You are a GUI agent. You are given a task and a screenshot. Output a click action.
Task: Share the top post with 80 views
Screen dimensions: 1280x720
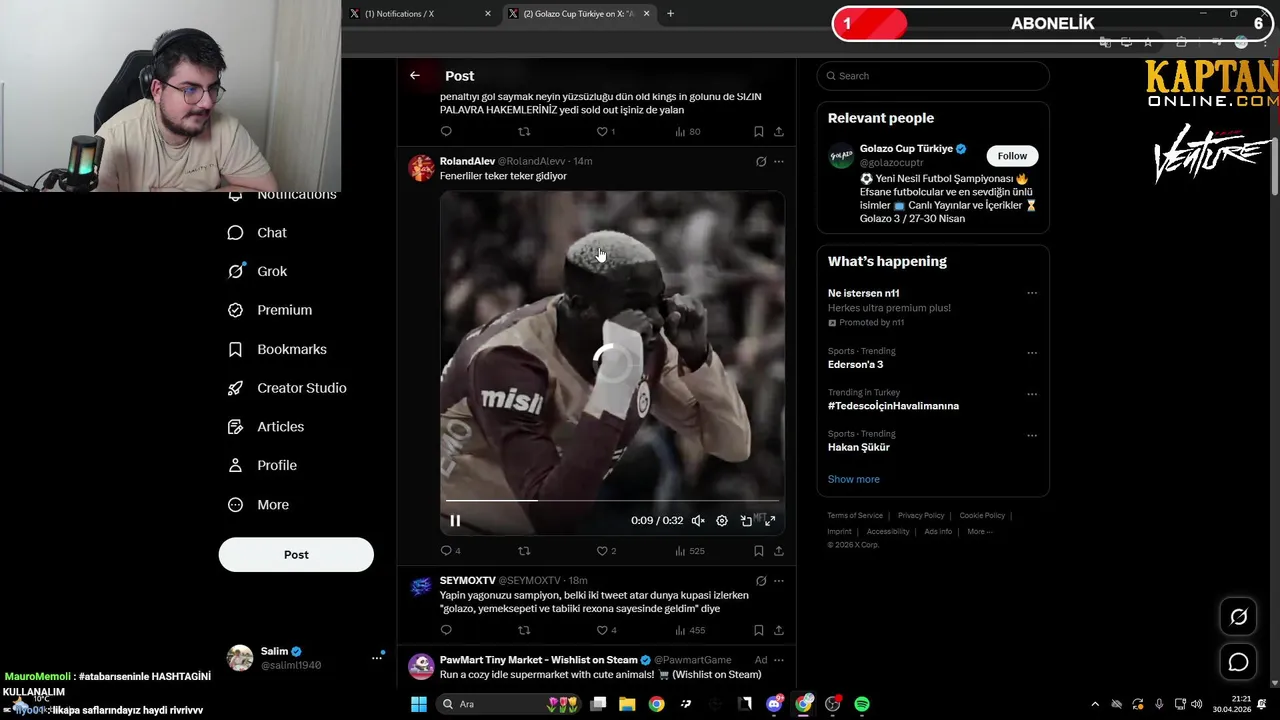click(779, 131)
